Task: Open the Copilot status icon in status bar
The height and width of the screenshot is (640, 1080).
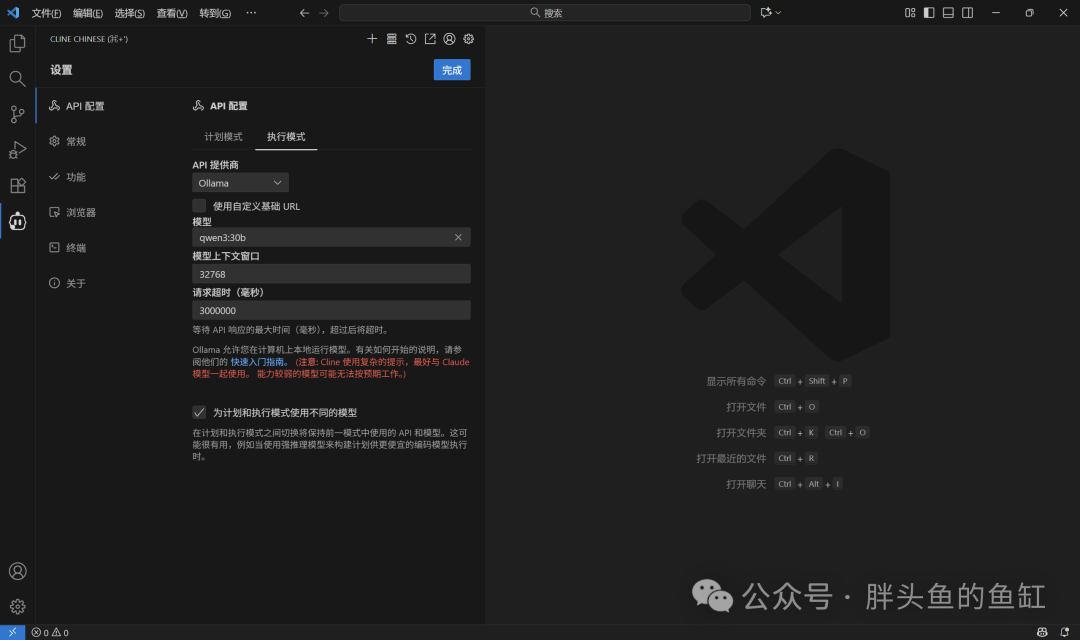Action: (1042, 632)
